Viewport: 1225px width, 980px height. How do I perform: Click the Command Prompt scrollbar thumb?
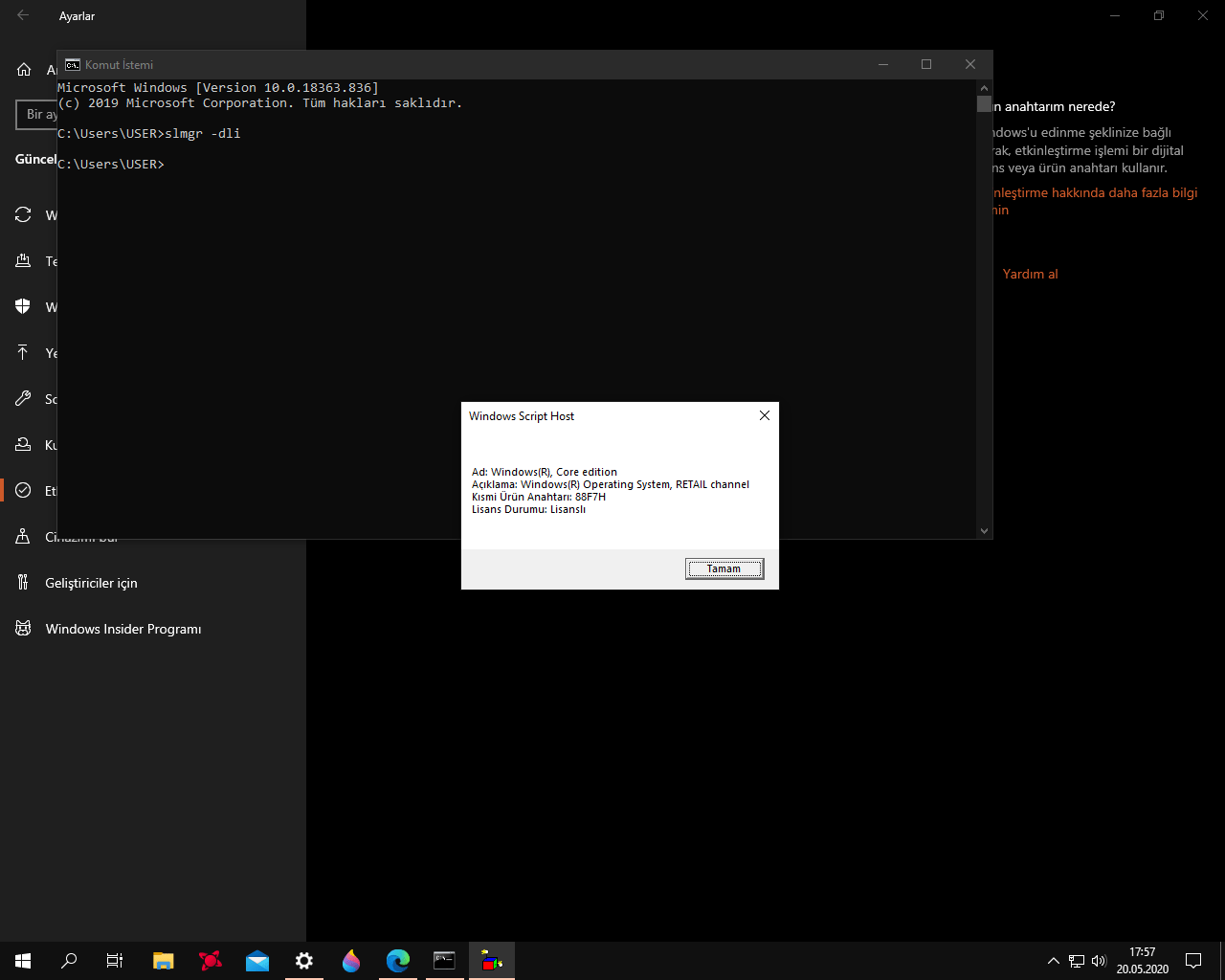pyautogui.click(x=984, y=104)
